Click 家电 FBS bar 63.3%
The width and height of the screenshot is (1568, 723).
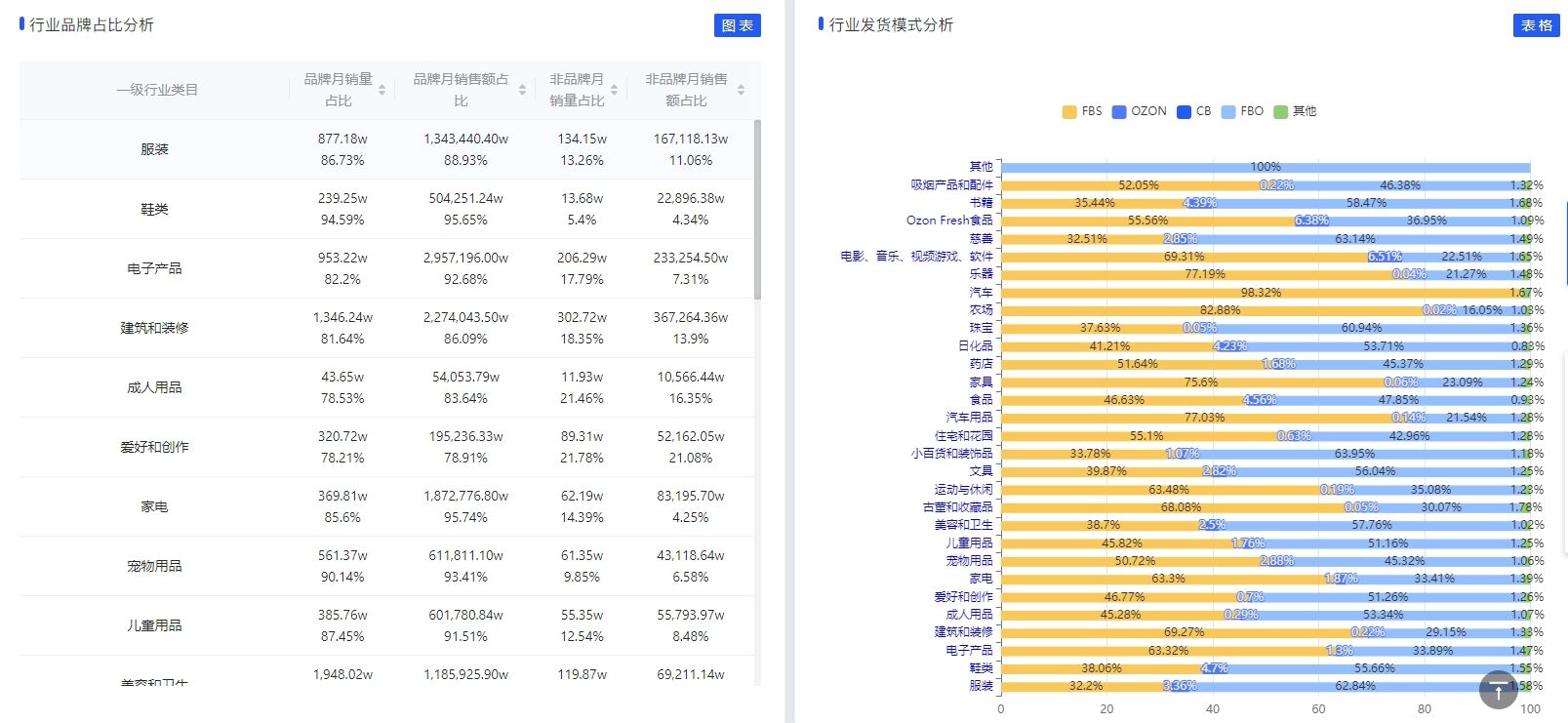pos(1169,579)
